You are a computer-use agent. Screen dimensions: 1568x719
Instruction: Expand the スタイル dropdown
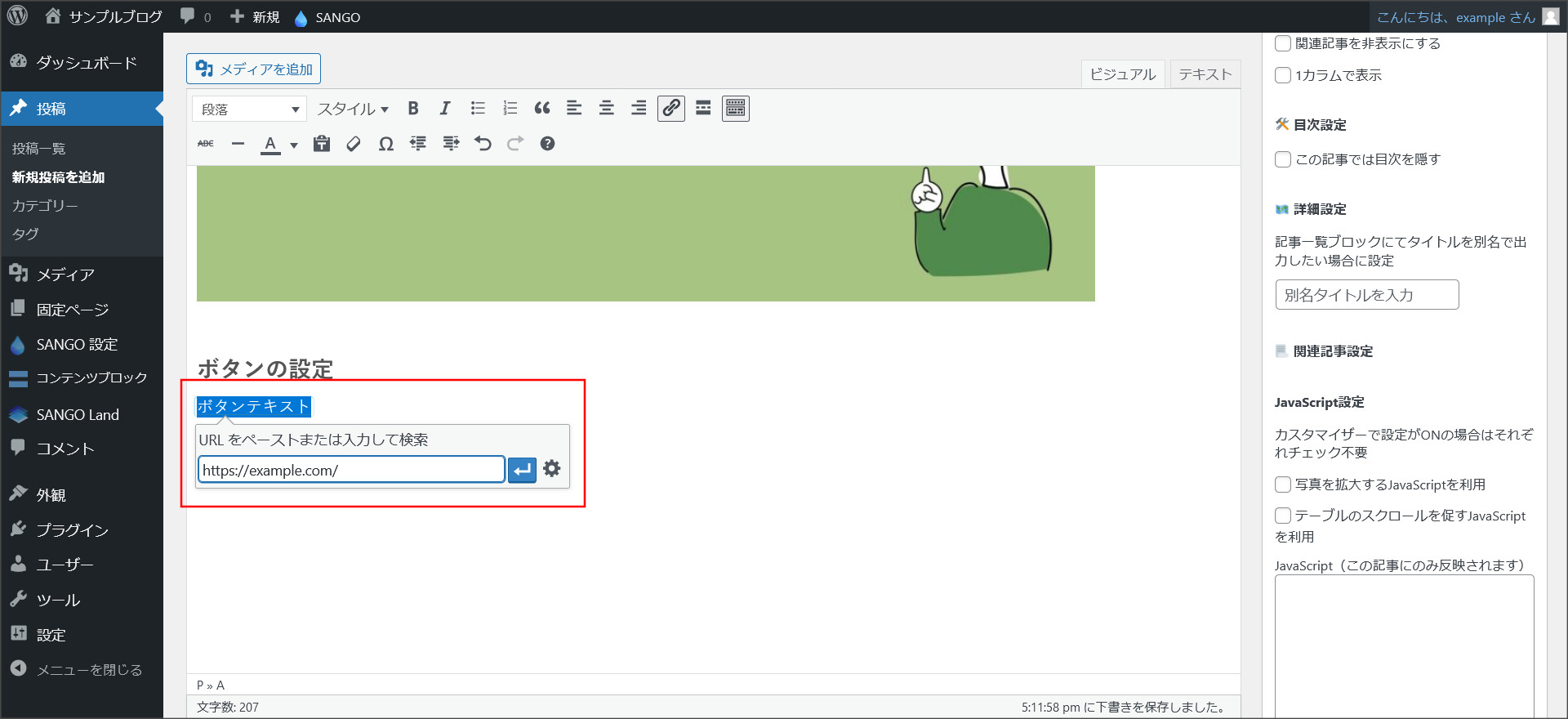pos(353,109)
